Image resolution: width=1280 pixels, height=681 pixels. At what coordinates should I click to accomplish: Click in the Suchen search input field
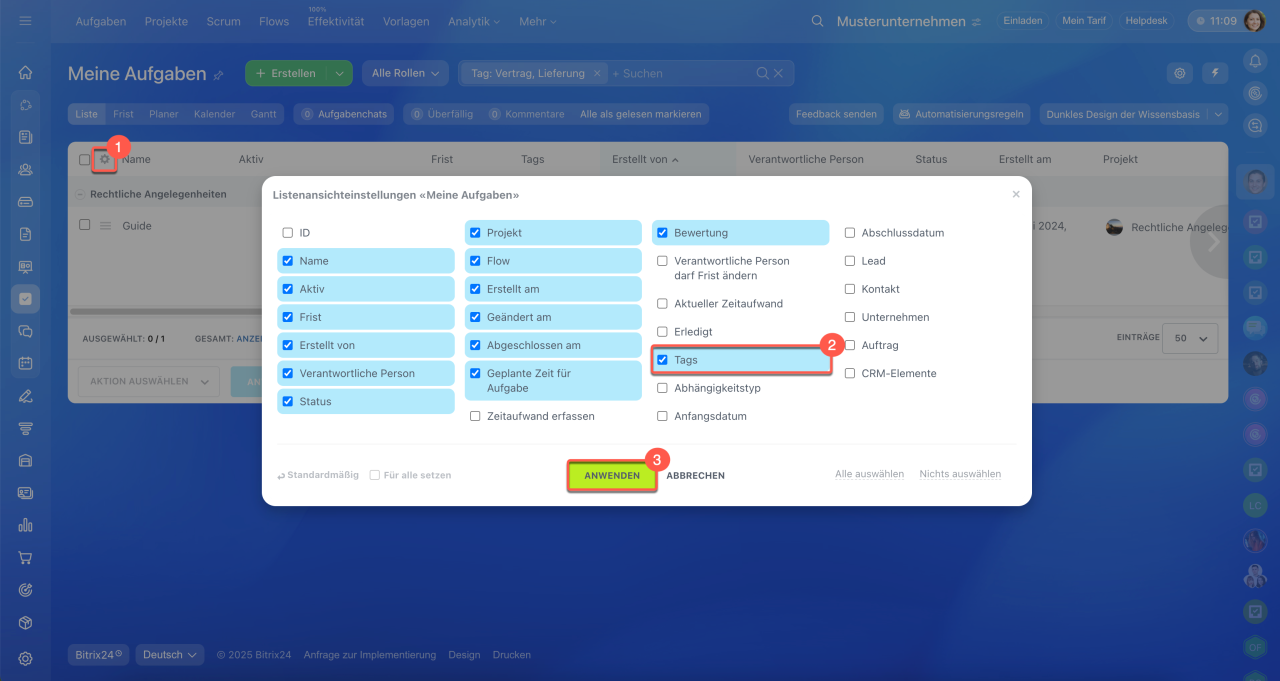pos(680,73)
